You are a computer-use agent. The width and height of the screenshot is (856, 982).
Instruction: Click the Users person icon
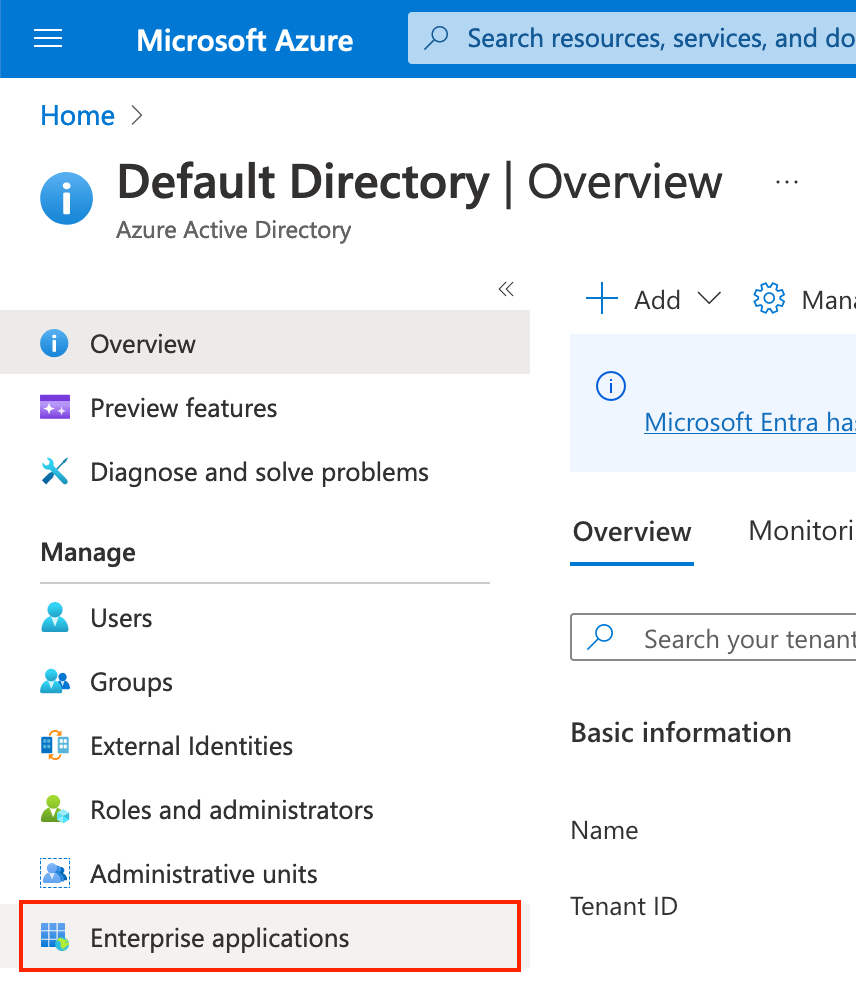(55, 617)
